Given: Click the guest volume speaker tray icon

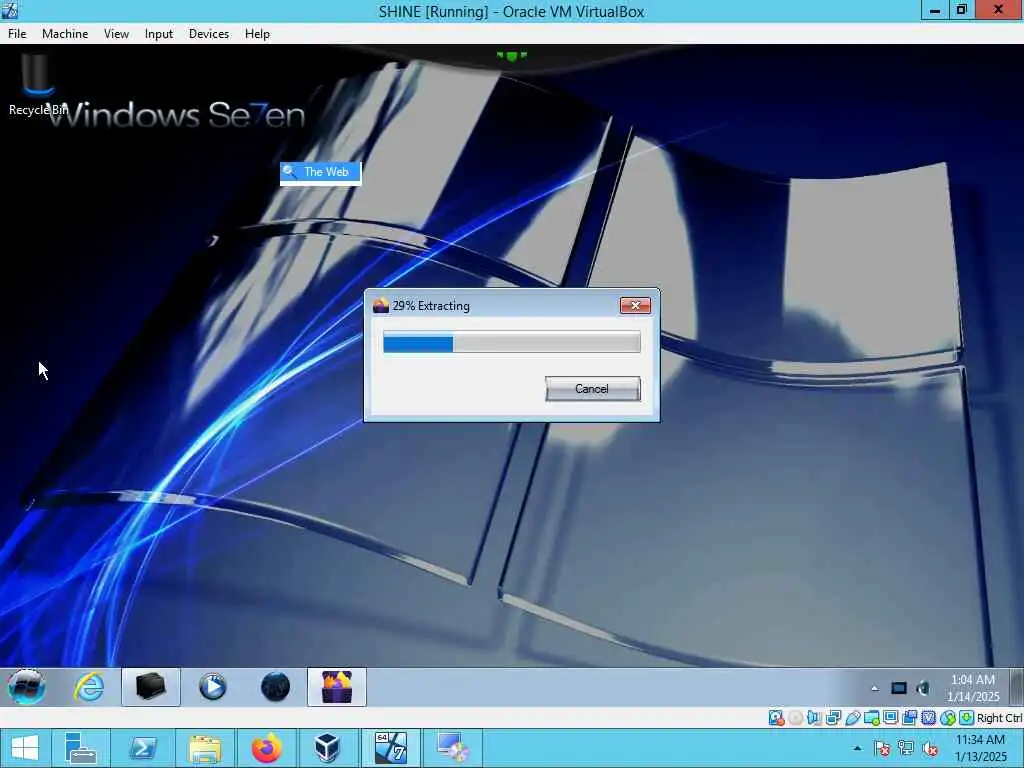Looking at the screenshot, I should click(923, 688).
